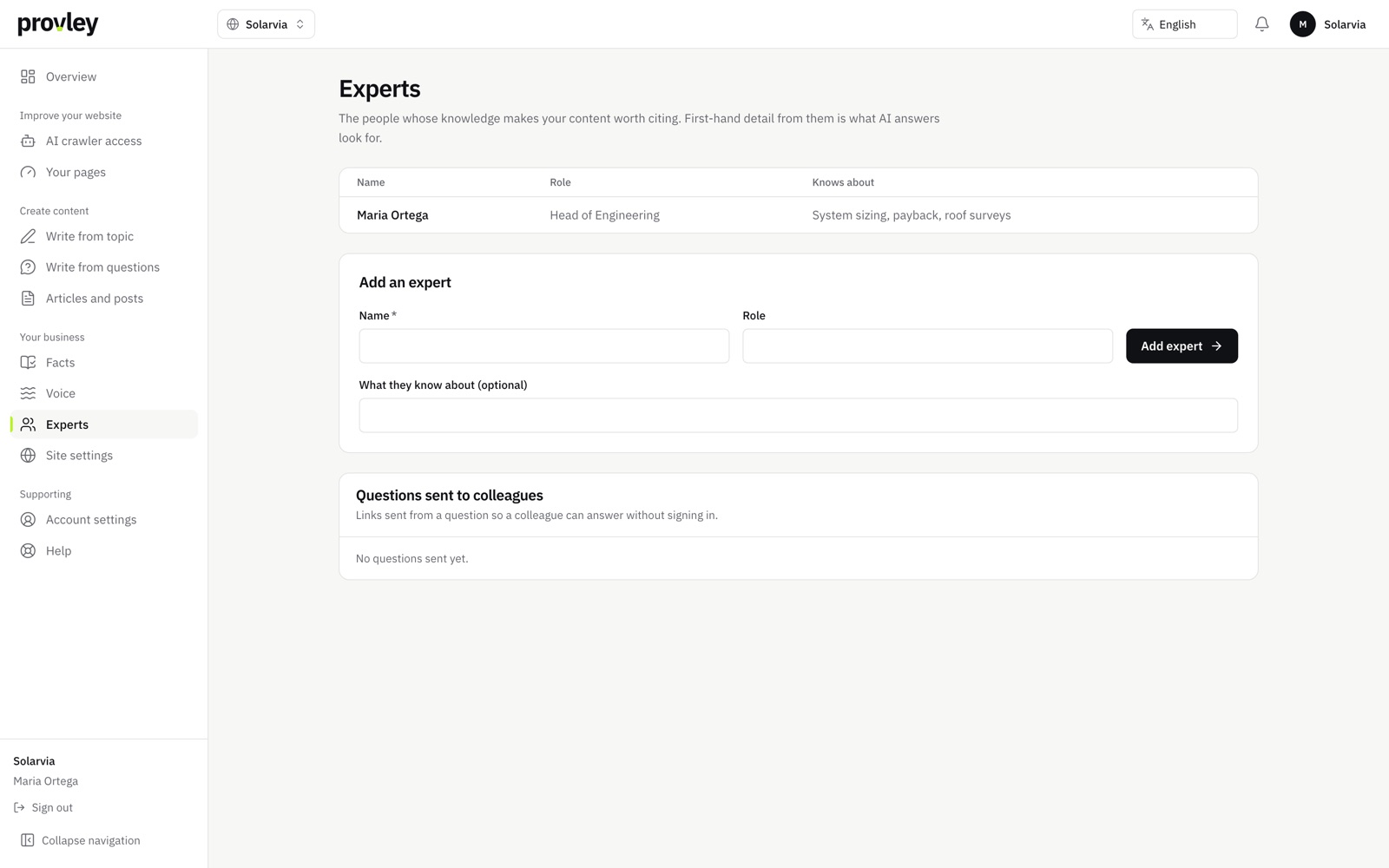
Task: Open Site settings
Action: [x=104, y=456]
